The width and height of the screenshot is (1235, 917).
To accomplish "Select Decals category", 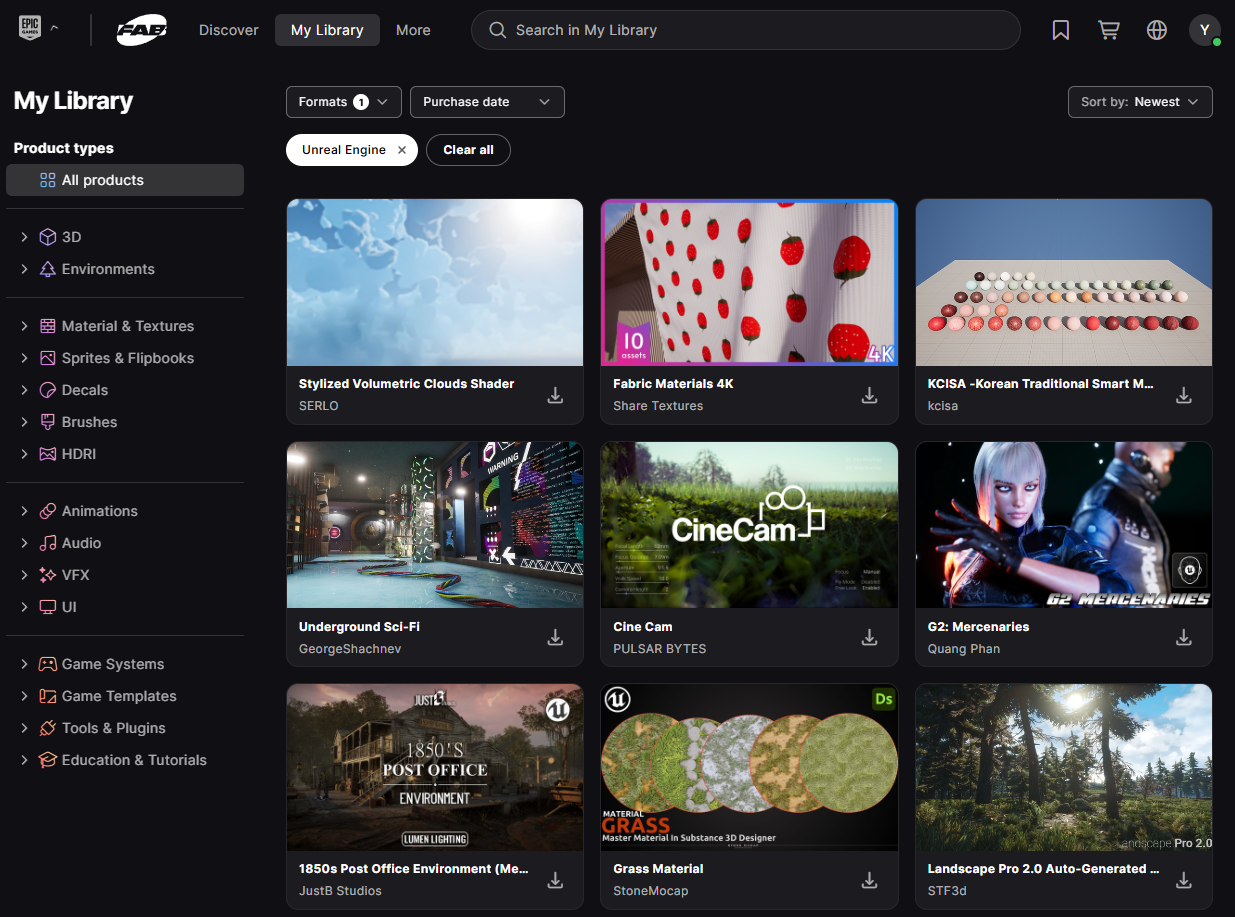I will pyautogui.click(x=85, y=390).
